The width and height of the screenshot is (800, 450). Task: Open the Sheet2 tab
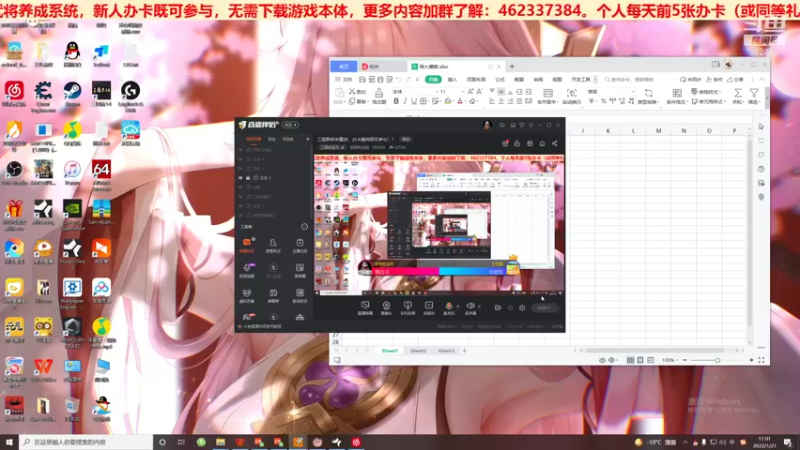click(x=418, y=351)
